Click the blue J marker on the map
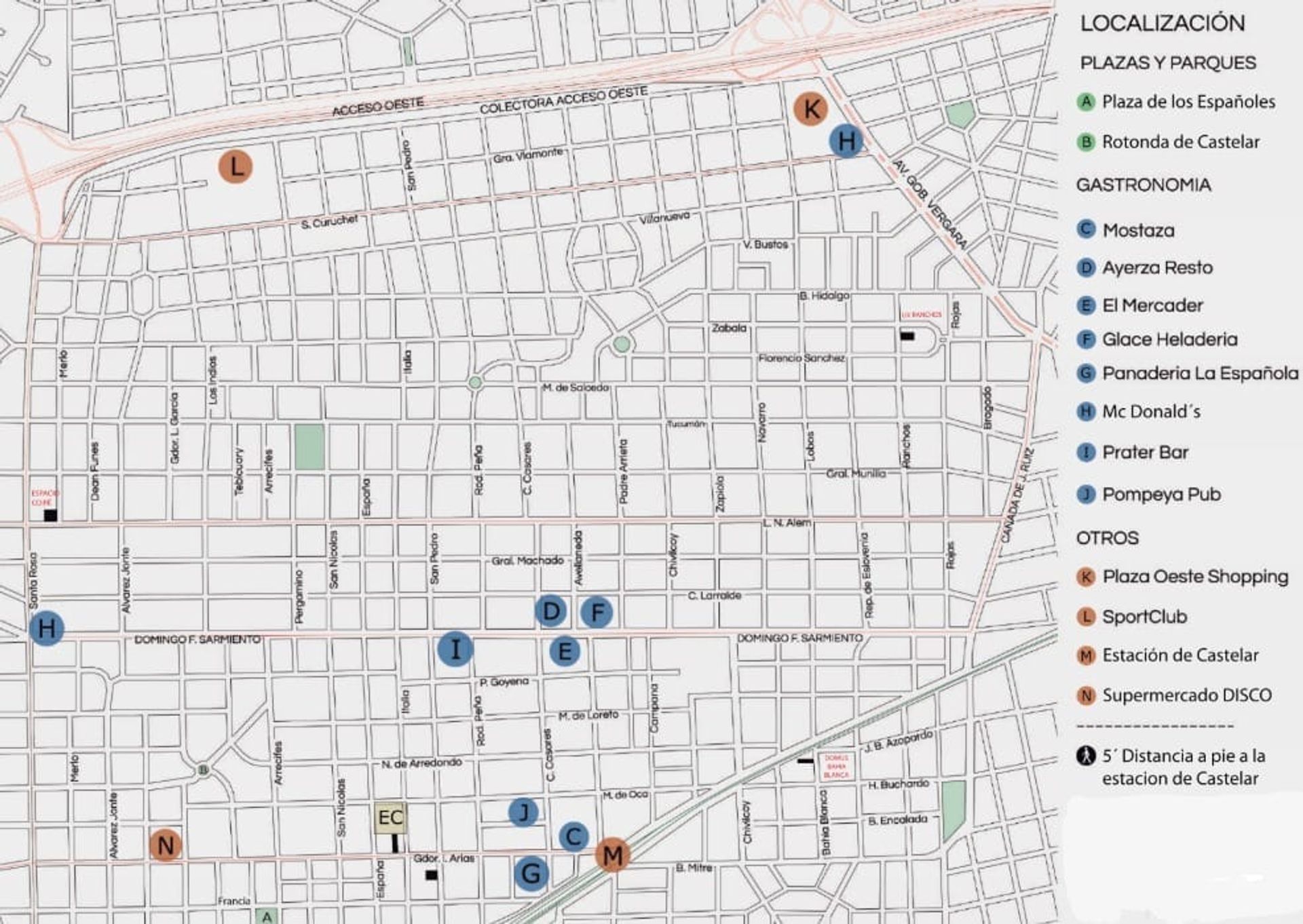1303x924 pixels. 524,812
